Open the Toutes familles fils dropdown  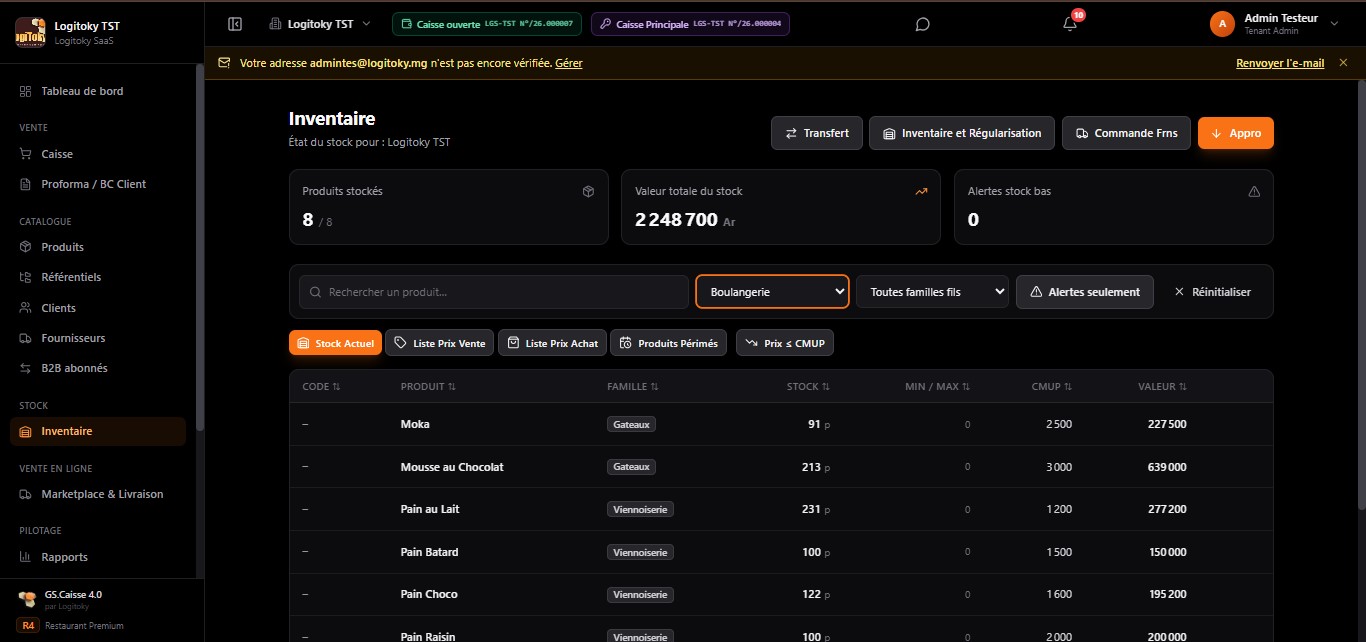pos(932,292)
